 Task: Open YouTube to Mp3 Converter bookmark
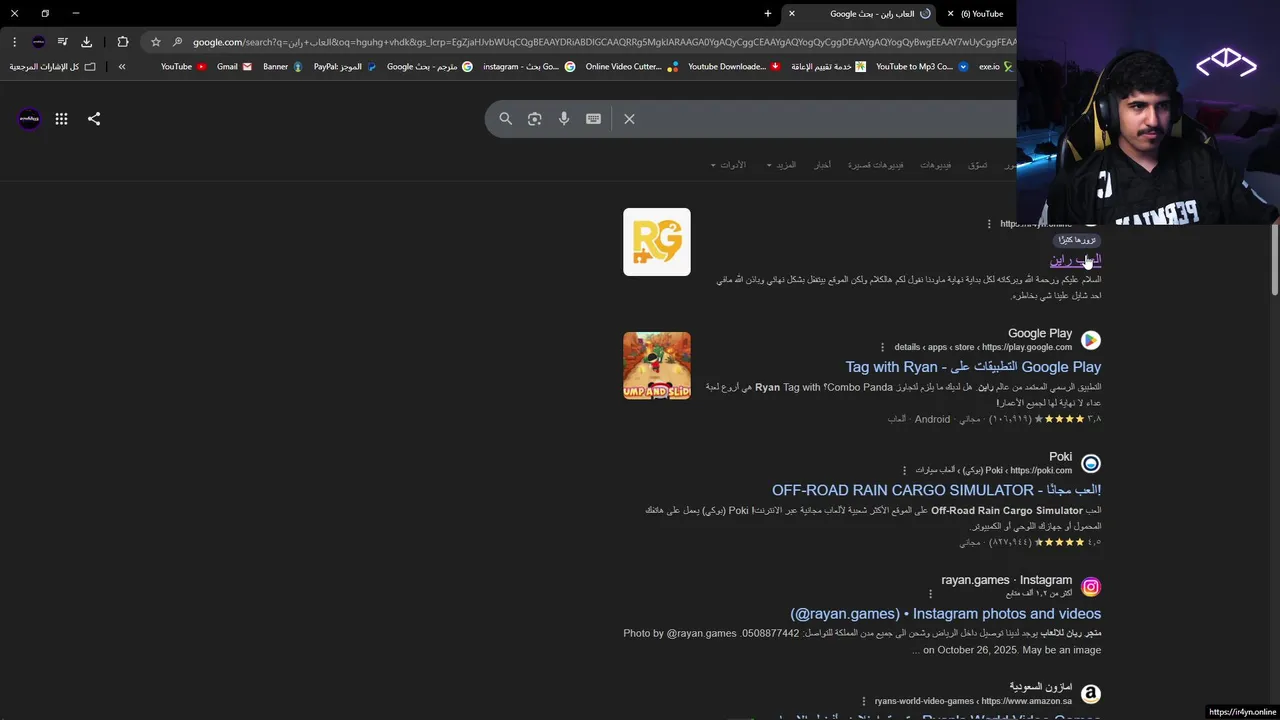922,67
